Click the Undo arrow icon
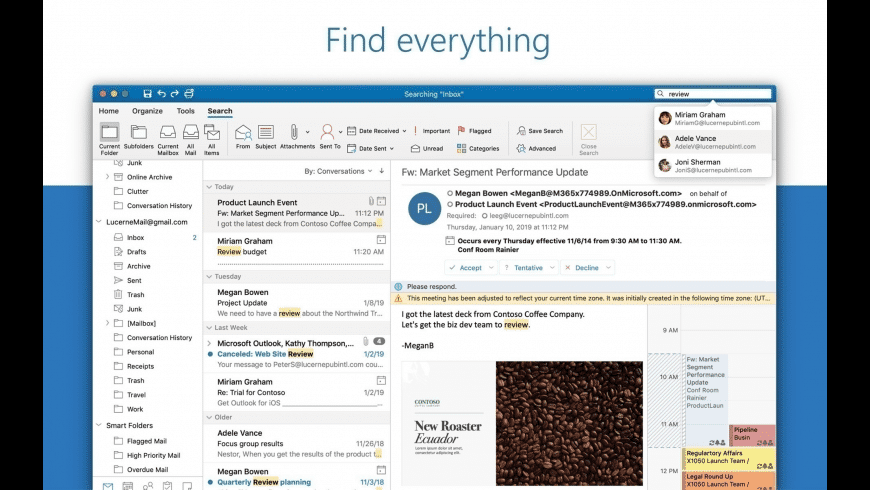Image resolution: width=870 pixels, height=490 pixels. click(161, 94)
